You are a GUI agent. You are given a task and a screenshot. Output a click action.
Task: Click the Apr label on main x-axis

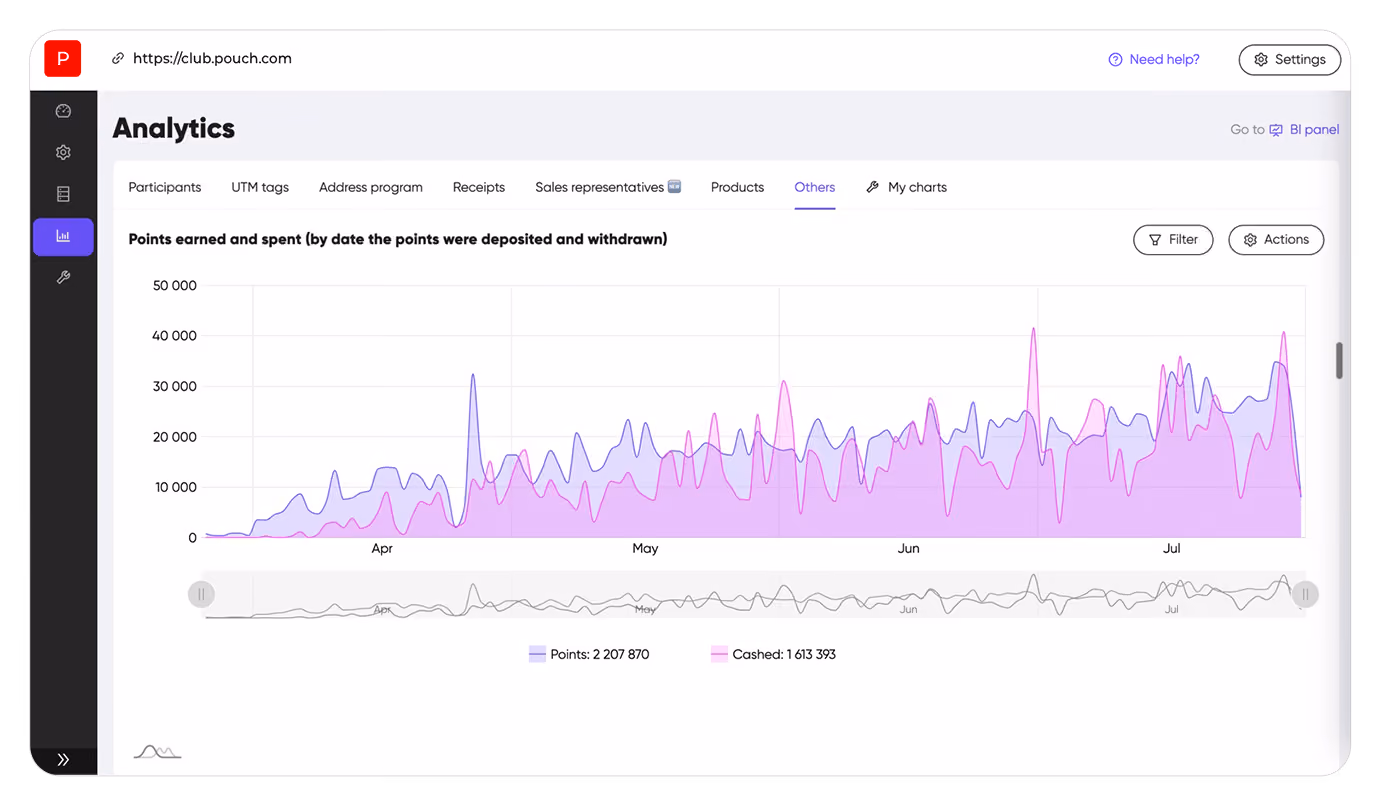click(x=382, y=549)
